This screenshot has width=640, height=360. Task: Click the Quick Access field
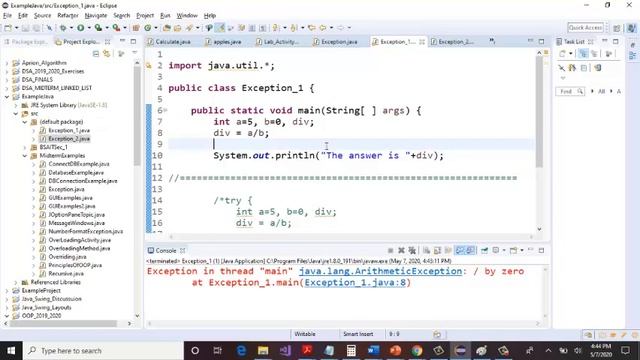click(x=585, y=27)
